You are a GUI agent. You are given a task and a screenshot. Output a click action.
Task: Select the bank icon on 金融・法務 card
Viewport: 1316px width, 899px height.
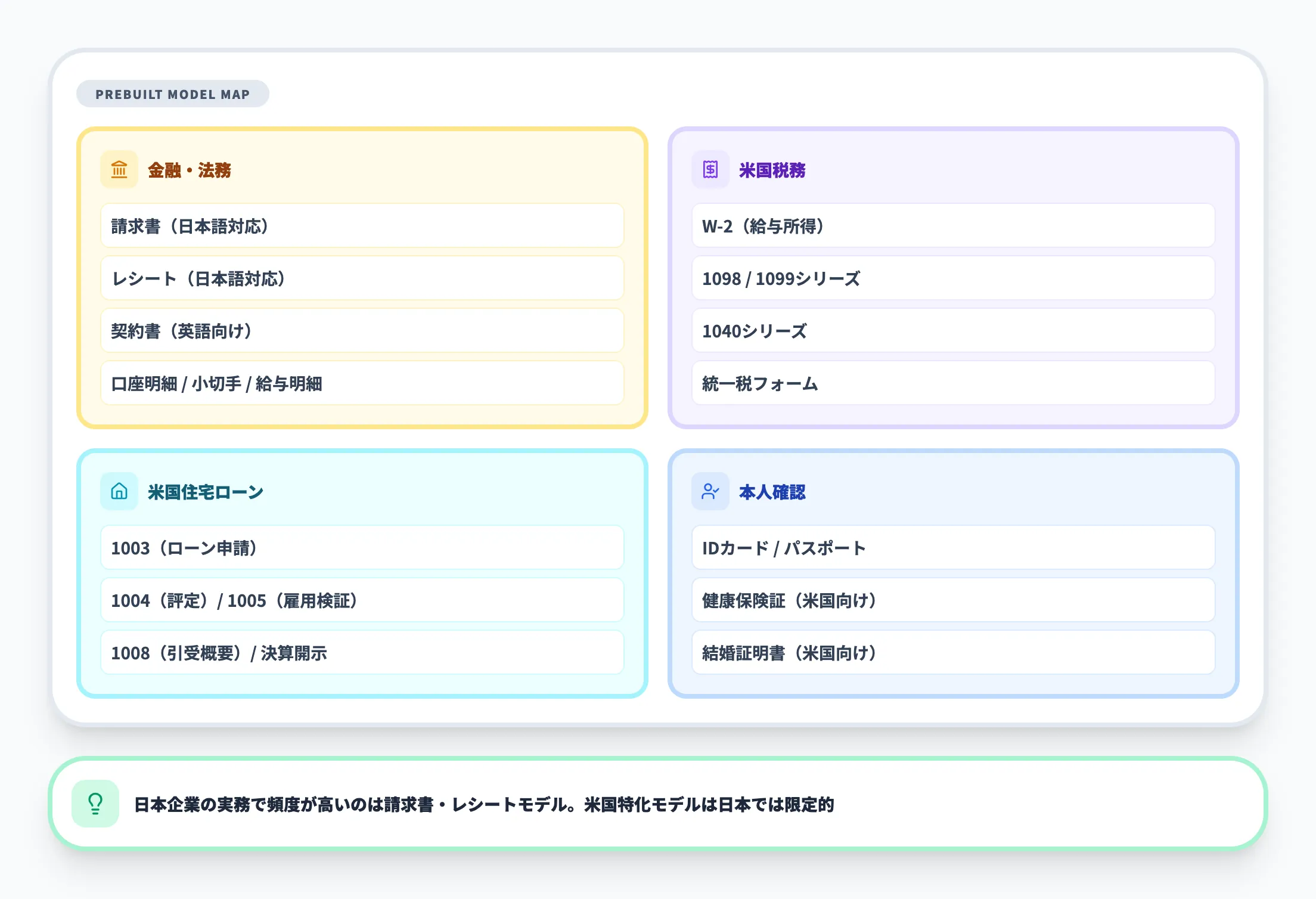pyautogui.click(x=119, y=170)
